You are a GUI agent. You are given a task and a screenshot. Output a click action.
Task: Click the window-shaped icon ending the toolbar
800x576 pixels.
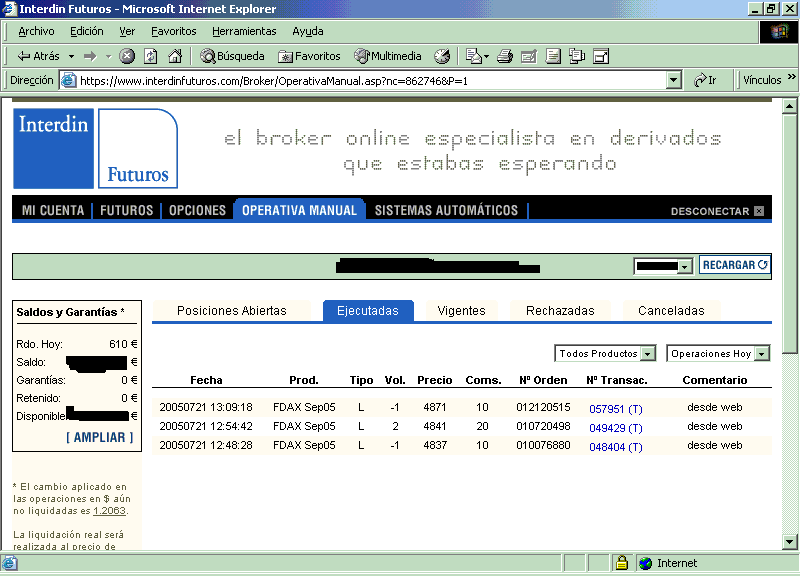[601, 56]
